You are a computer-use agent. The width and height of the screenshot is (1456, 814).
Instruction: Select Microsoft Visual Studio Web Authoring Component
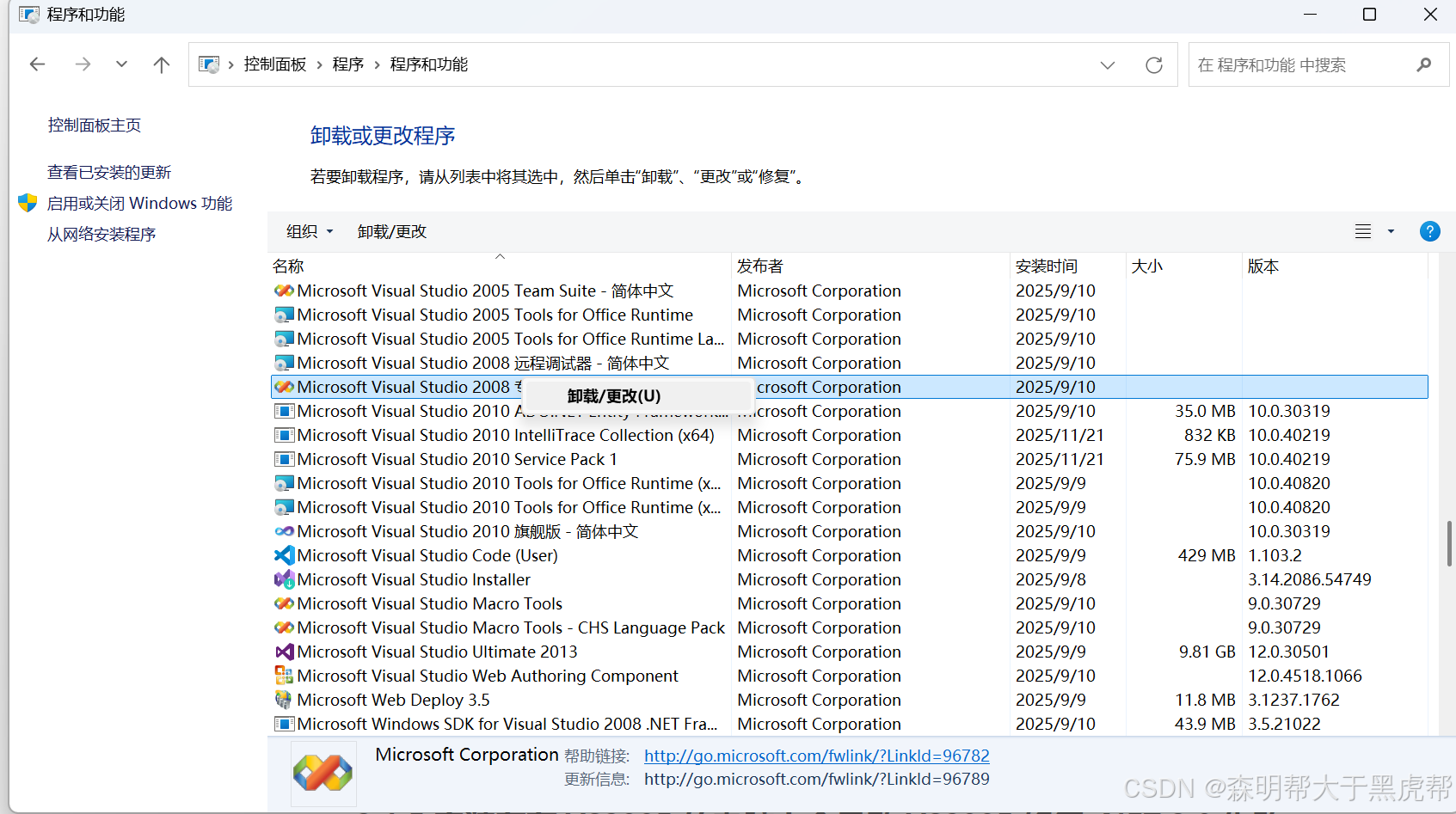tap(488, 676)
